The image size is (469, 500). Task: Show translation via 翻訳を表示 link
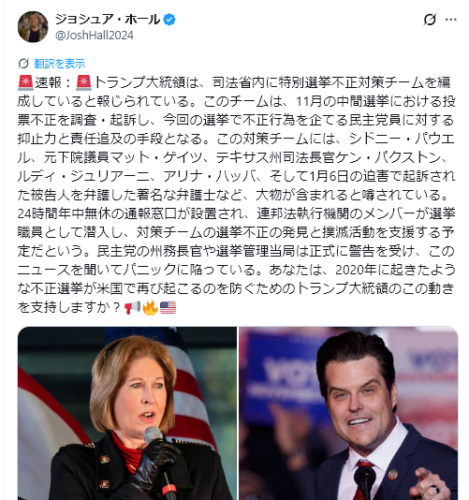pos(59,63)
